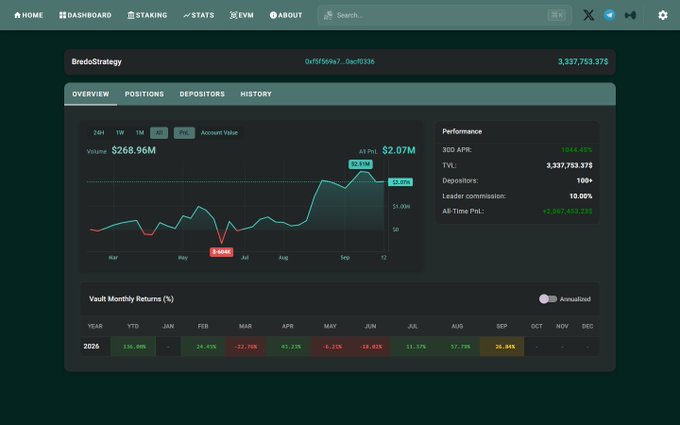
Task: Switch to the Positions tab
Action: click(x=144, y=94)
